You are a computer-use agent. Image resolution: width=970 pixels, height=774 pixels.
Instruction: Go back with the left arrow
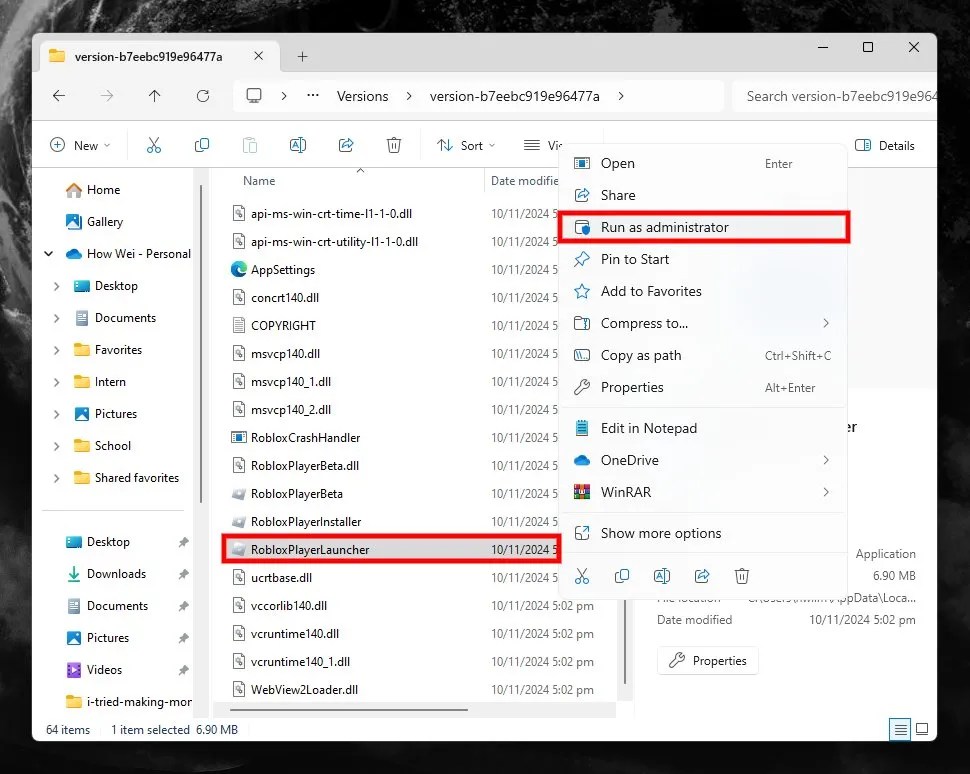pos(59,96)
